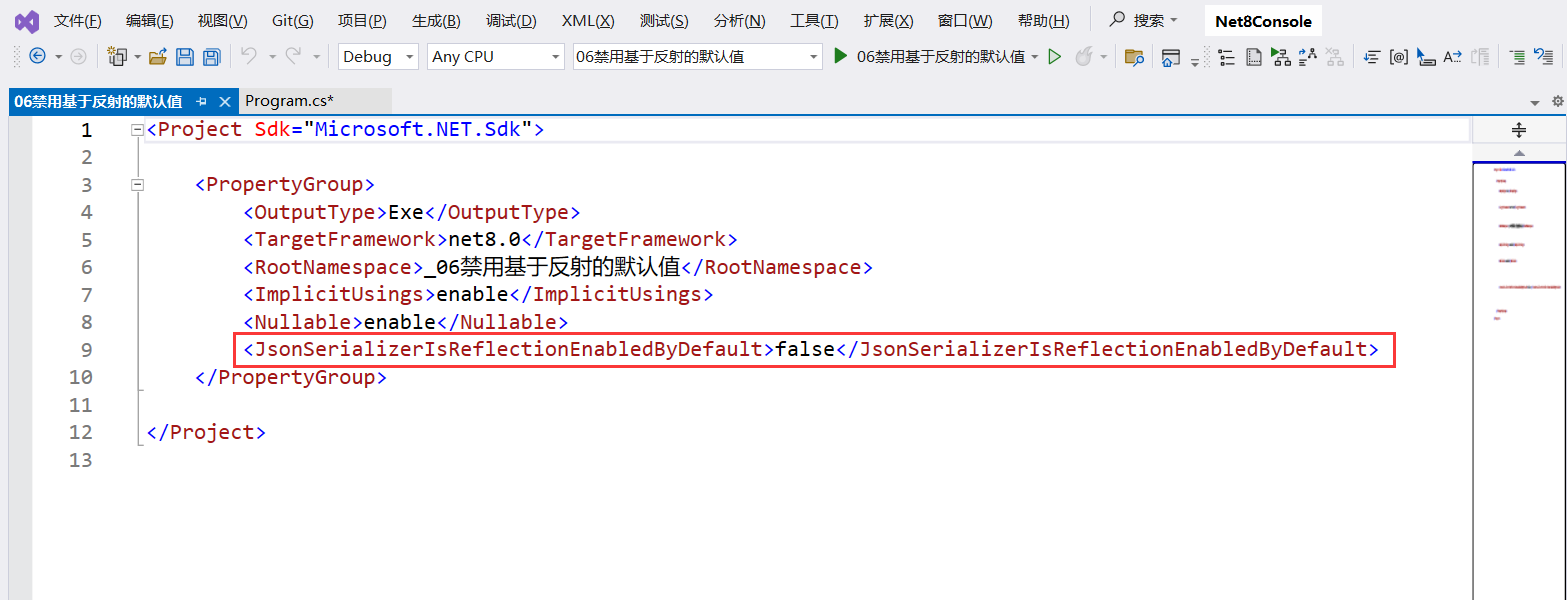The image size is (1567, 600).
Task: Open the startup project dropdown in the toolbar
Action: coord(697,57)
